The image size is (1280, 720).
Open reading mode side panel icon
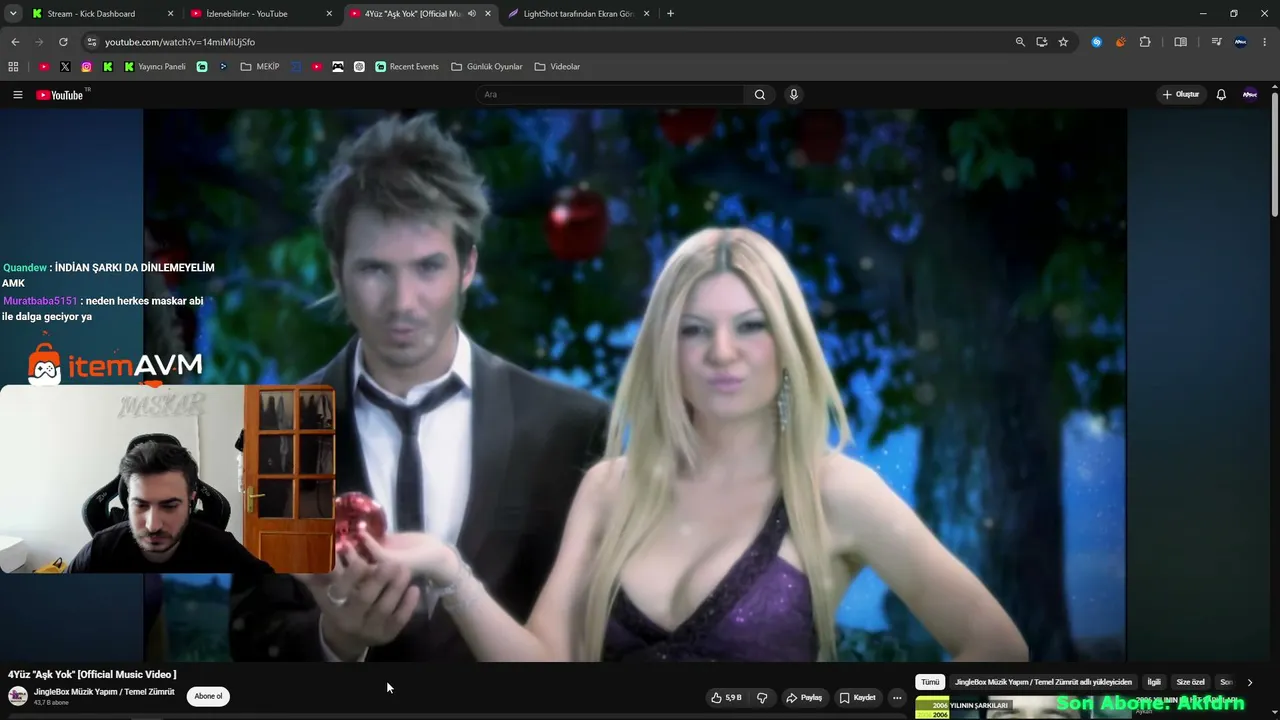coord(1180,42)
